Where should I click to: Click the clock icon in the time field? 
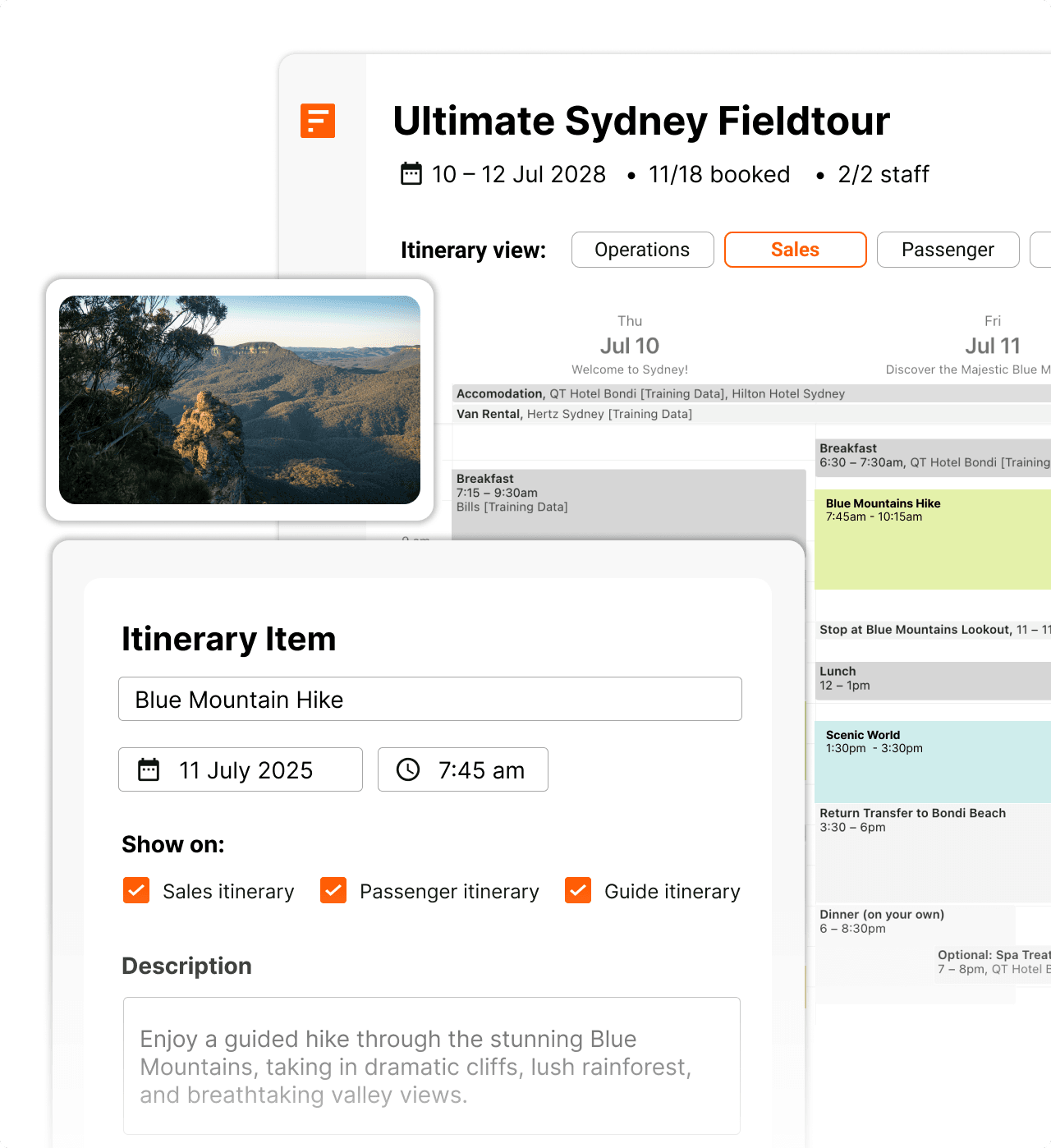(408, 769)
